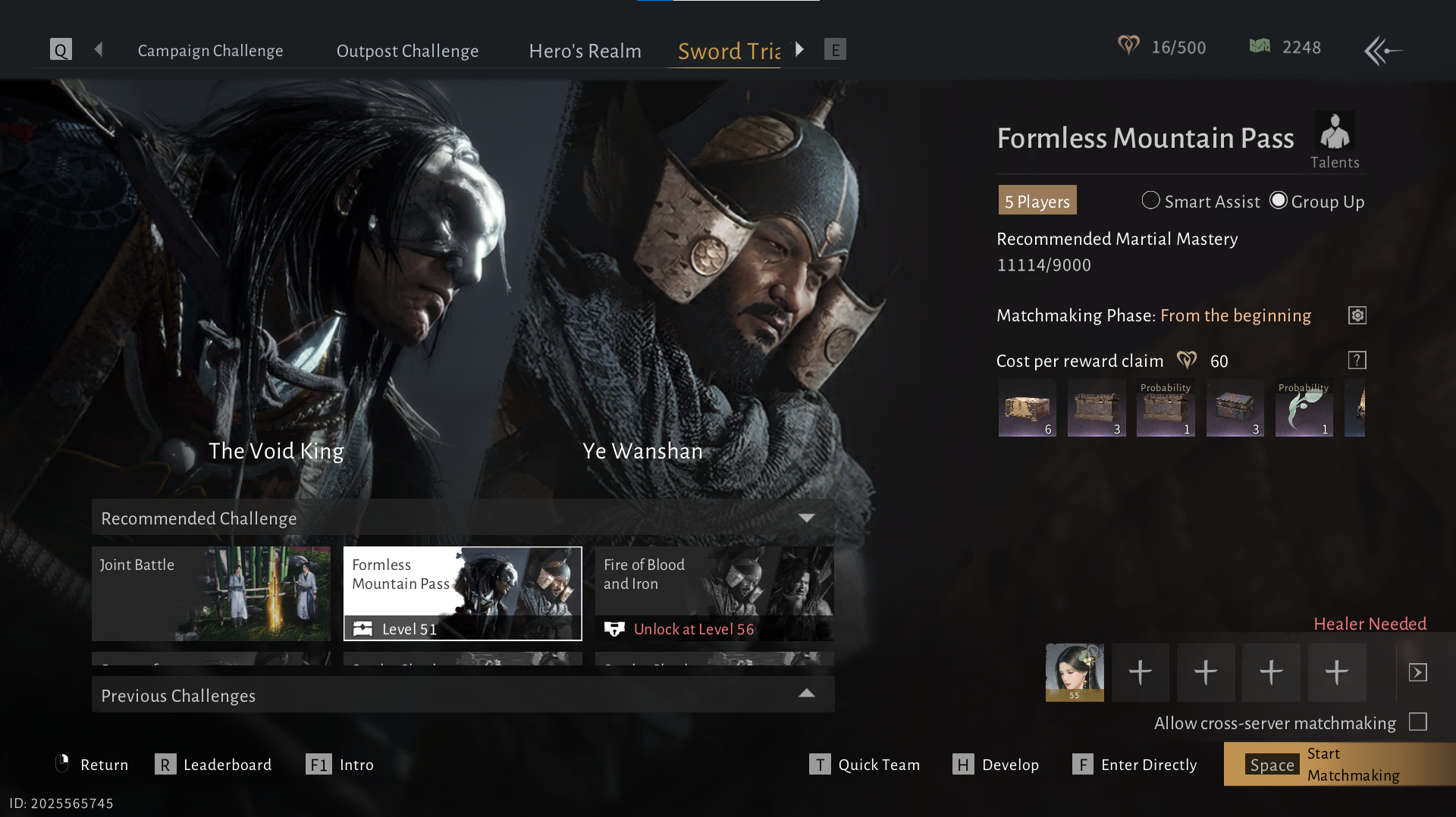1456x817 pixels.
Task: Add player in third empty team slot
Action: (1272, 672)
